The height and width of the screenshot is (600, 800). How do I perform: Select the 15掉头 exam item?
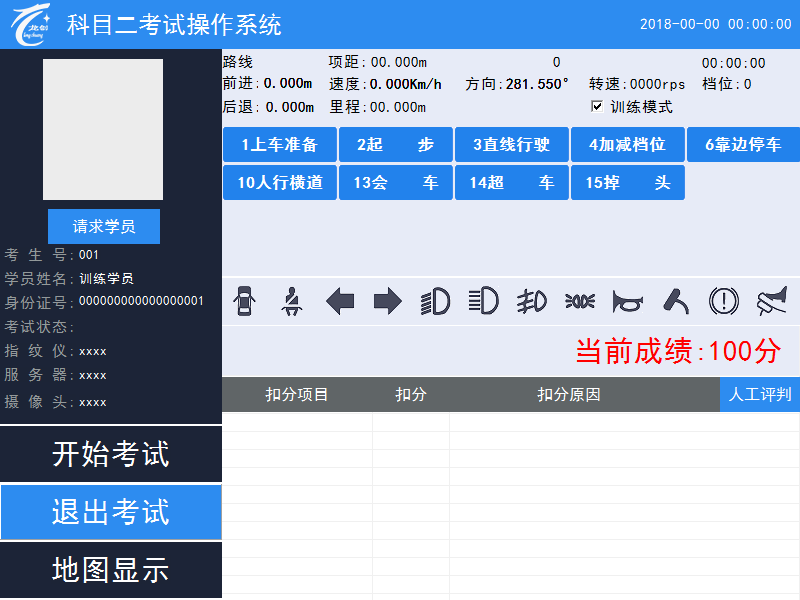[x=628, y=182]
